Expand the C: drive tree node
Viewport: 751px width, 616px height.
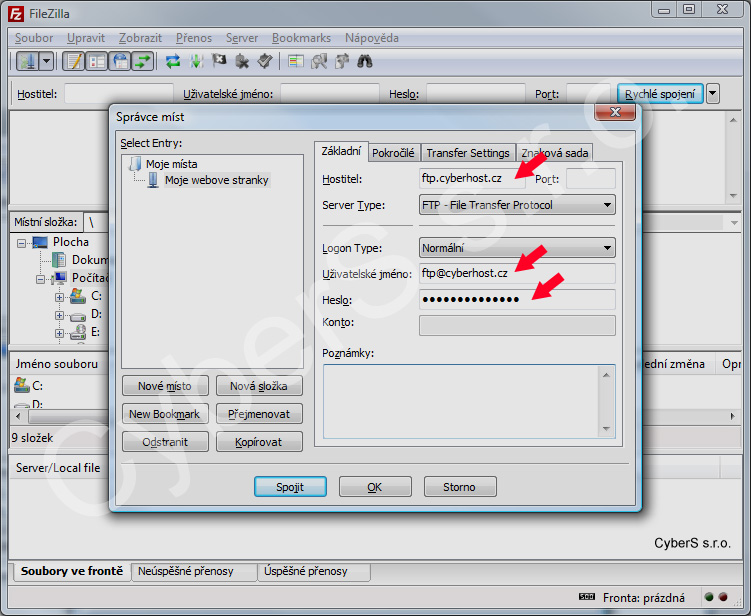[59, 297]
